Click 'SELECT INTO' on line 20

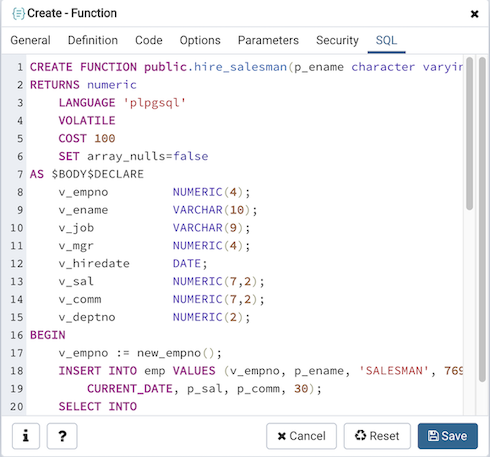(98, 407)
